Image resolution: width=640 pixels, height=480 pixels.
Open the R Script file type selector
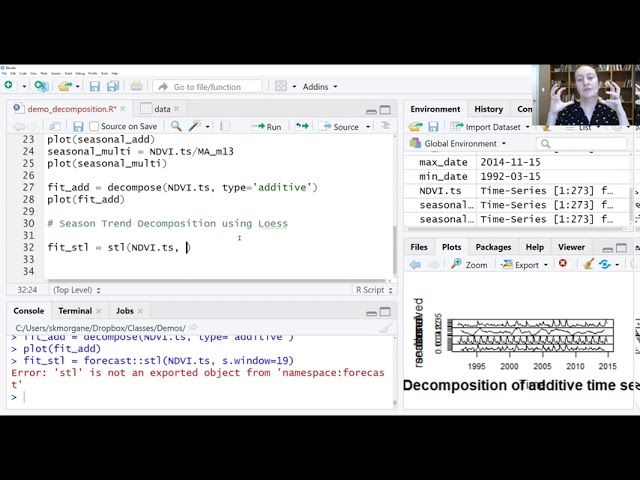coord(374,290)
